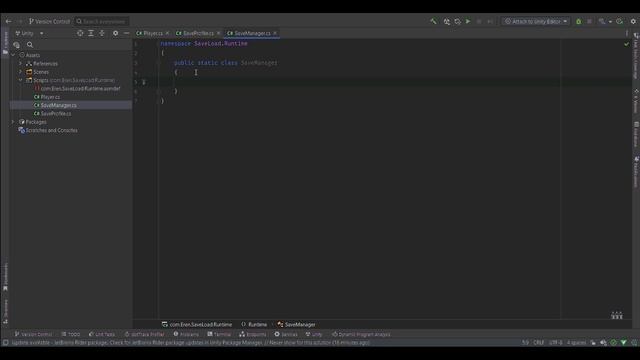Screen dimensions: 640x360
Task: Click Expand All in explorer toolbar
Action: tap(91, 33)
